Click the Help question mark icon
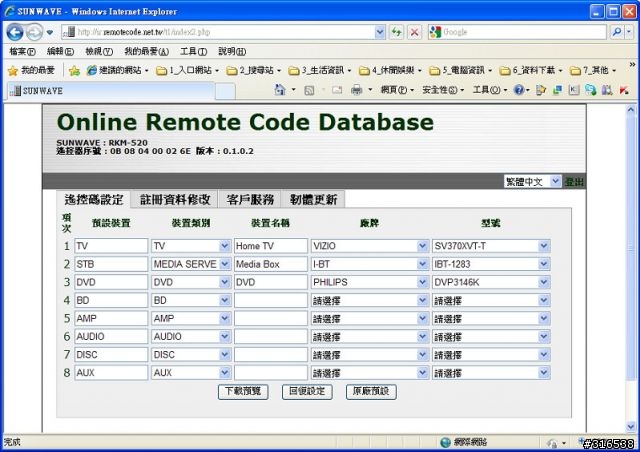This screenshot has width=640, height=452. (518, 90)
